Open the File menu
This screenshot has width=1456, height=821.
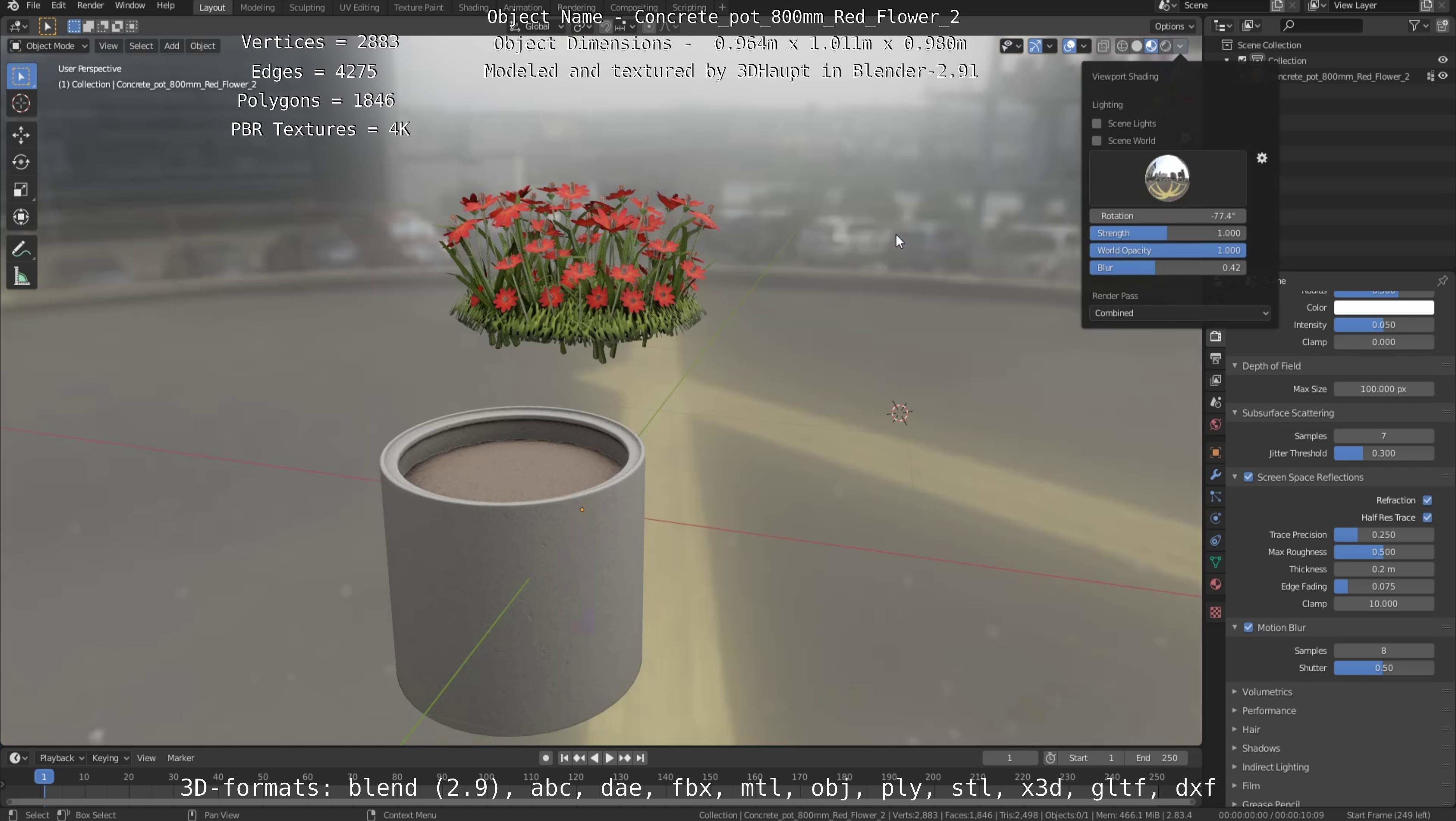(x=33, y=6)
